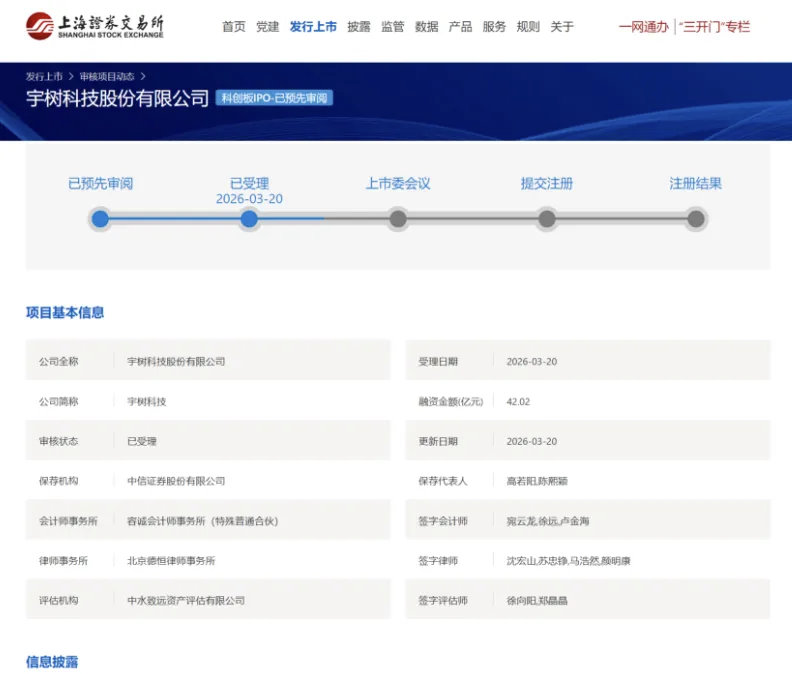Click the 评估机构 field label
This screenshot has height=674, width=792.
(x=59, y=601)
